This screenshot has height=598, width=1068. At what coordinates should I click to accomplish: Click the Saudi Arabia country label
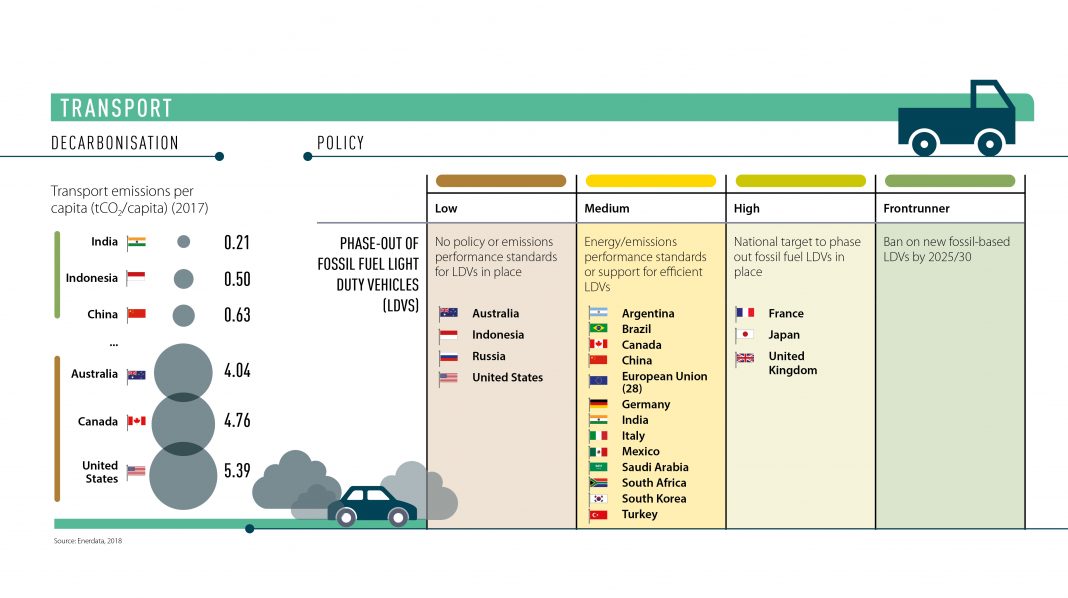(655, 467)
